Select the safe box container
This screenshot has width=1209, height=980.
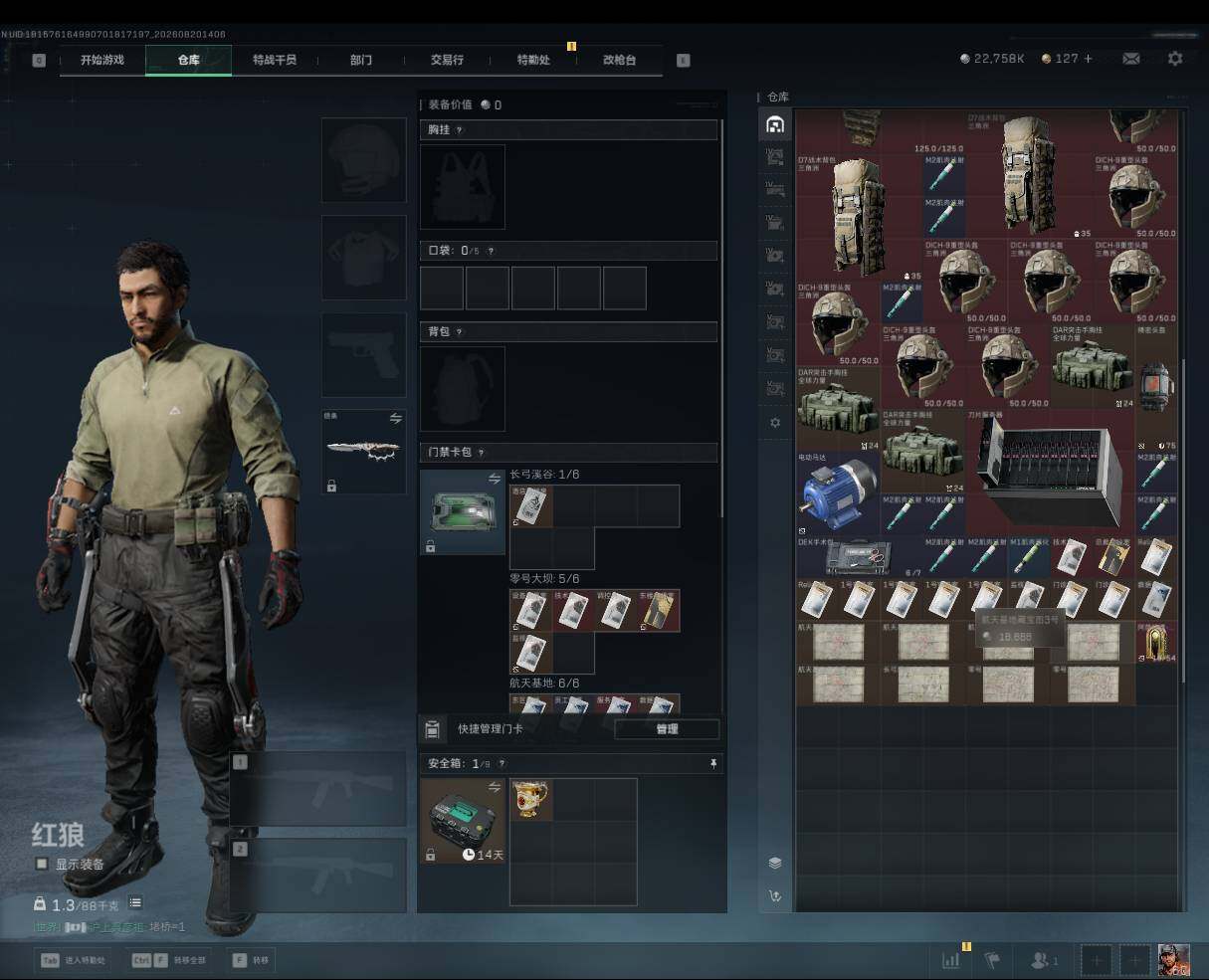pyautogui.click(x=463, y=821)
